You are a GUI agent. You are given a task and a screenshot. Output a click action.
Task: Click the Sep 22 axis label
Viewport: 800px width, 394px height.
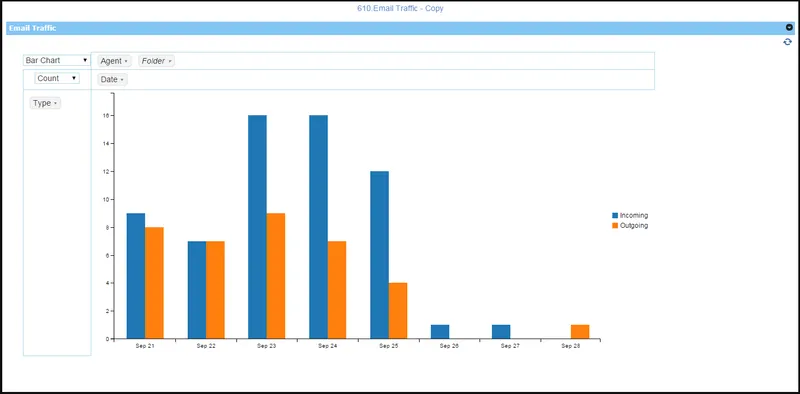(x=206, y=346)
